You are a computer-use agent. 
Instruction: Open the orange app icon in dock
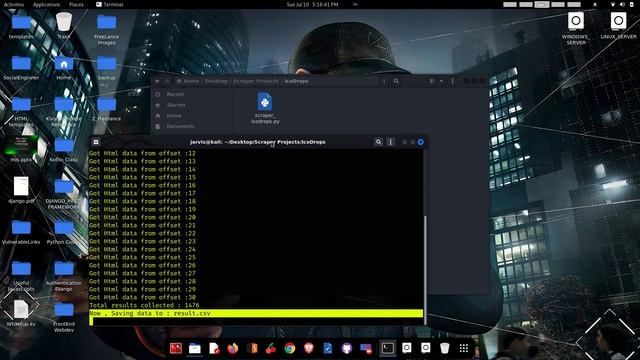(252, 348)
